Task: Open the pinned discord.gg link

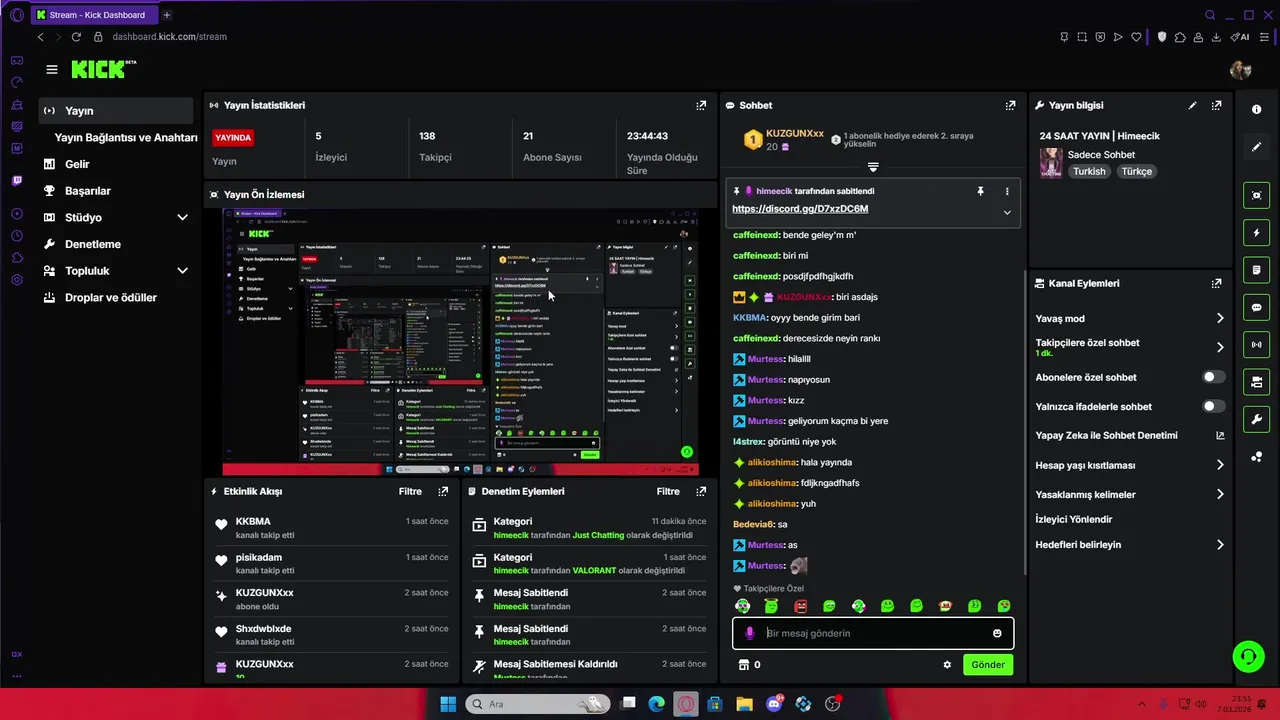Action: click(x=800, y=209)
